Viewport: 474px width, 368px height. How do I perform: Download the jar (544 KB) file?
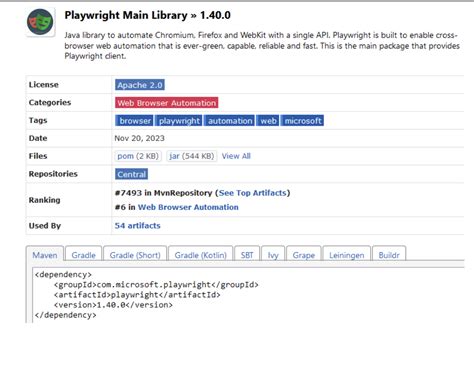point(191,156)
